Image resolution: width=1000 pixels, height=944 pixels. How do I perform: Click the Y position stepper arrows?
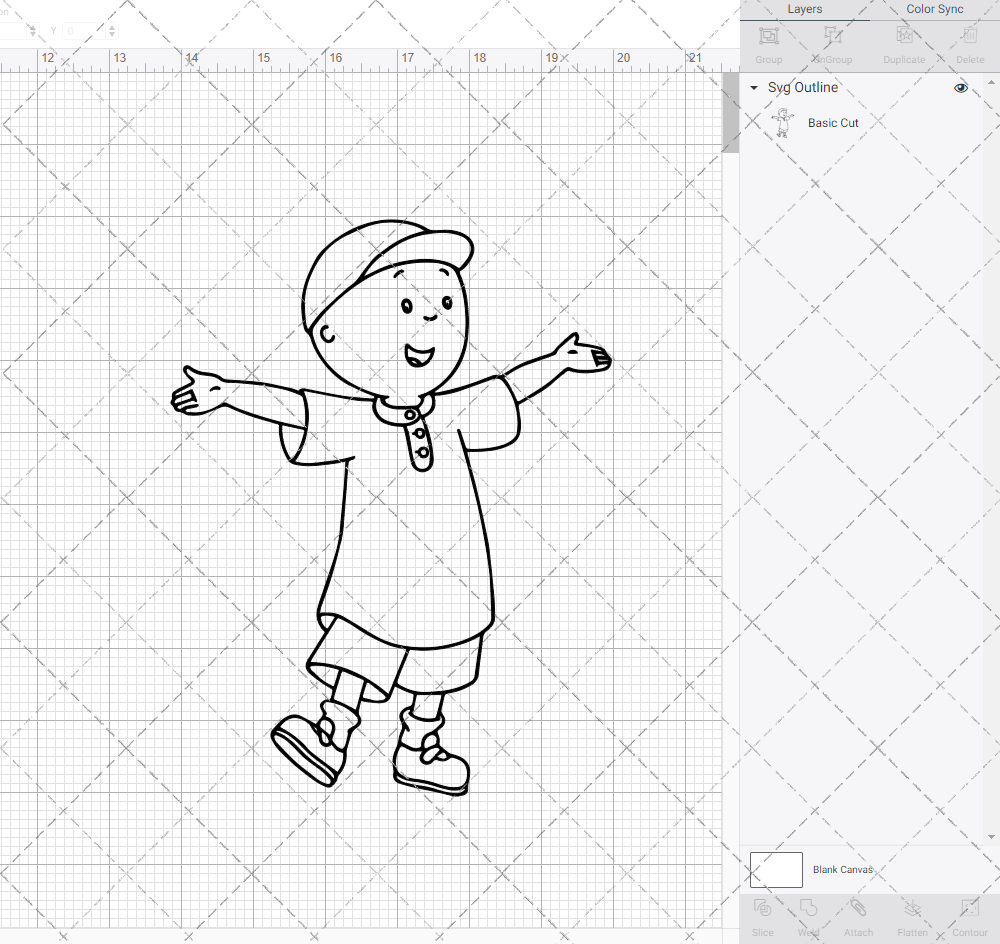[x=112, y=31]
